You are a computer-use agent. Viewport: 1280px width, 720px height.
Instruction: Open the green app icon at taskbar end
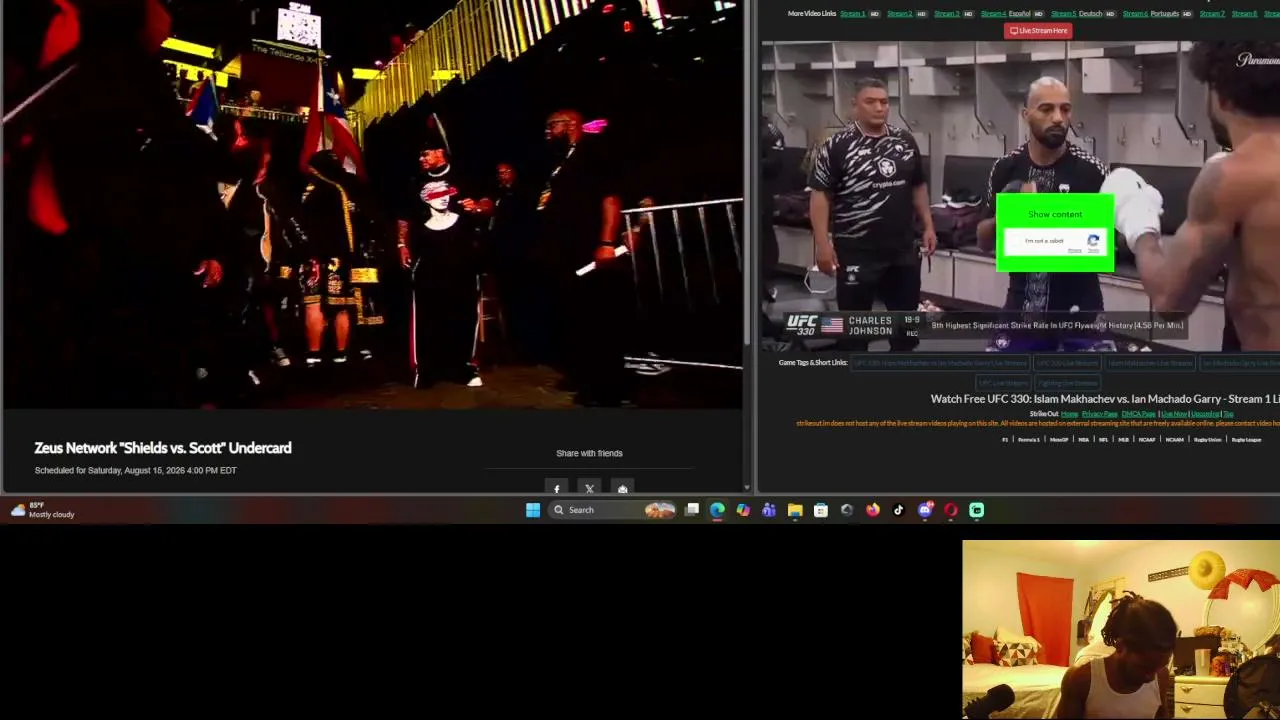pyautogui.click(x=977, y=510)
